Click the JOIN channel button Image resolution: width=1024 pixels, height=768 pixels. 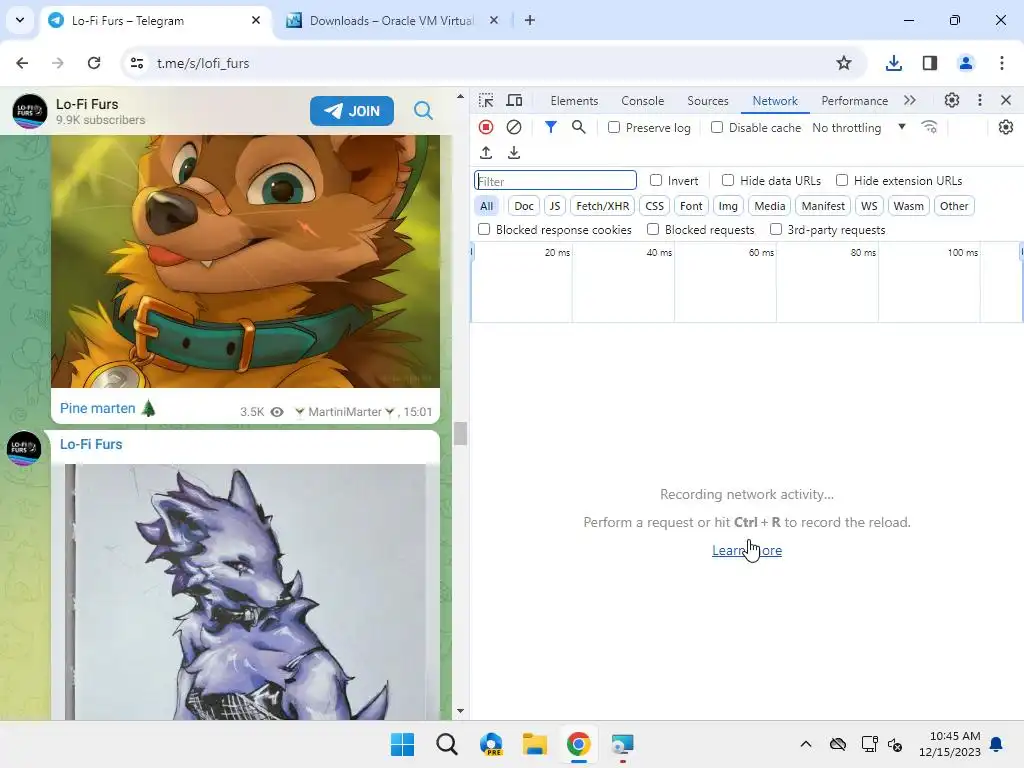(352, 111)
